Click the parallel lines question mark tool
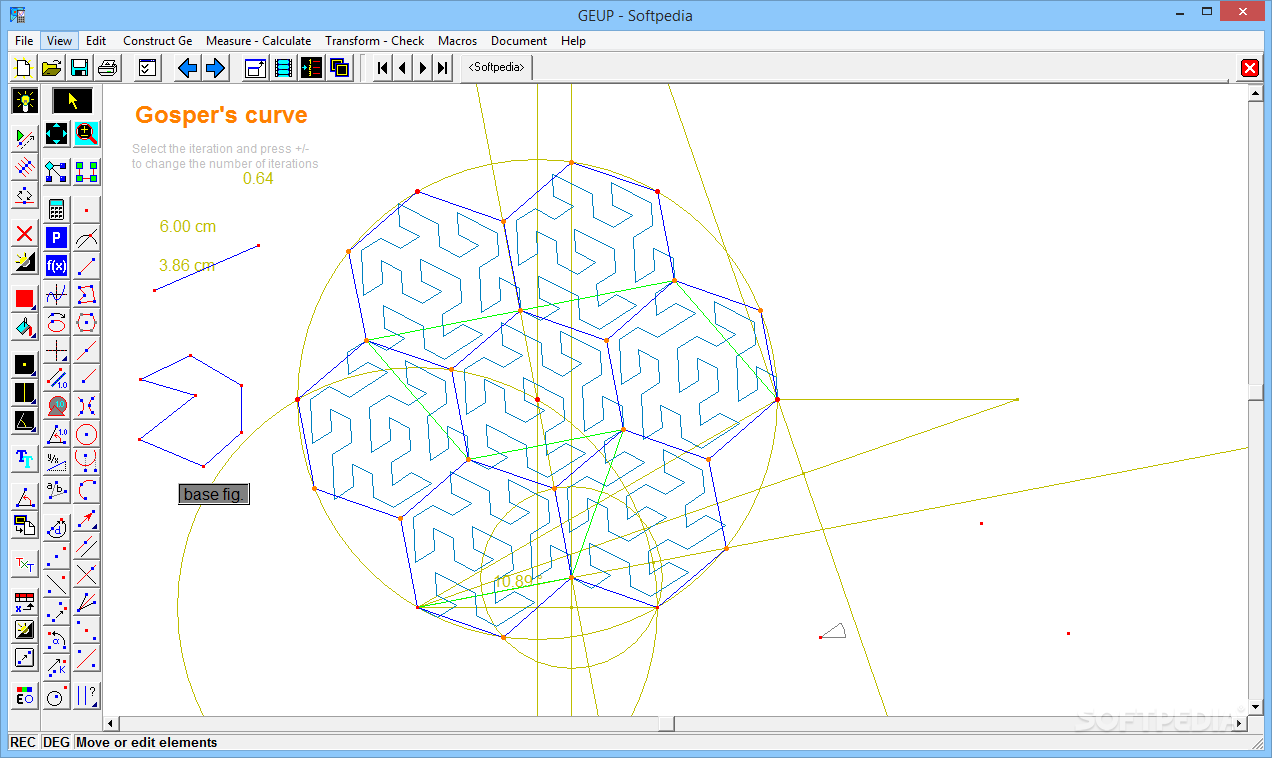 87,694
